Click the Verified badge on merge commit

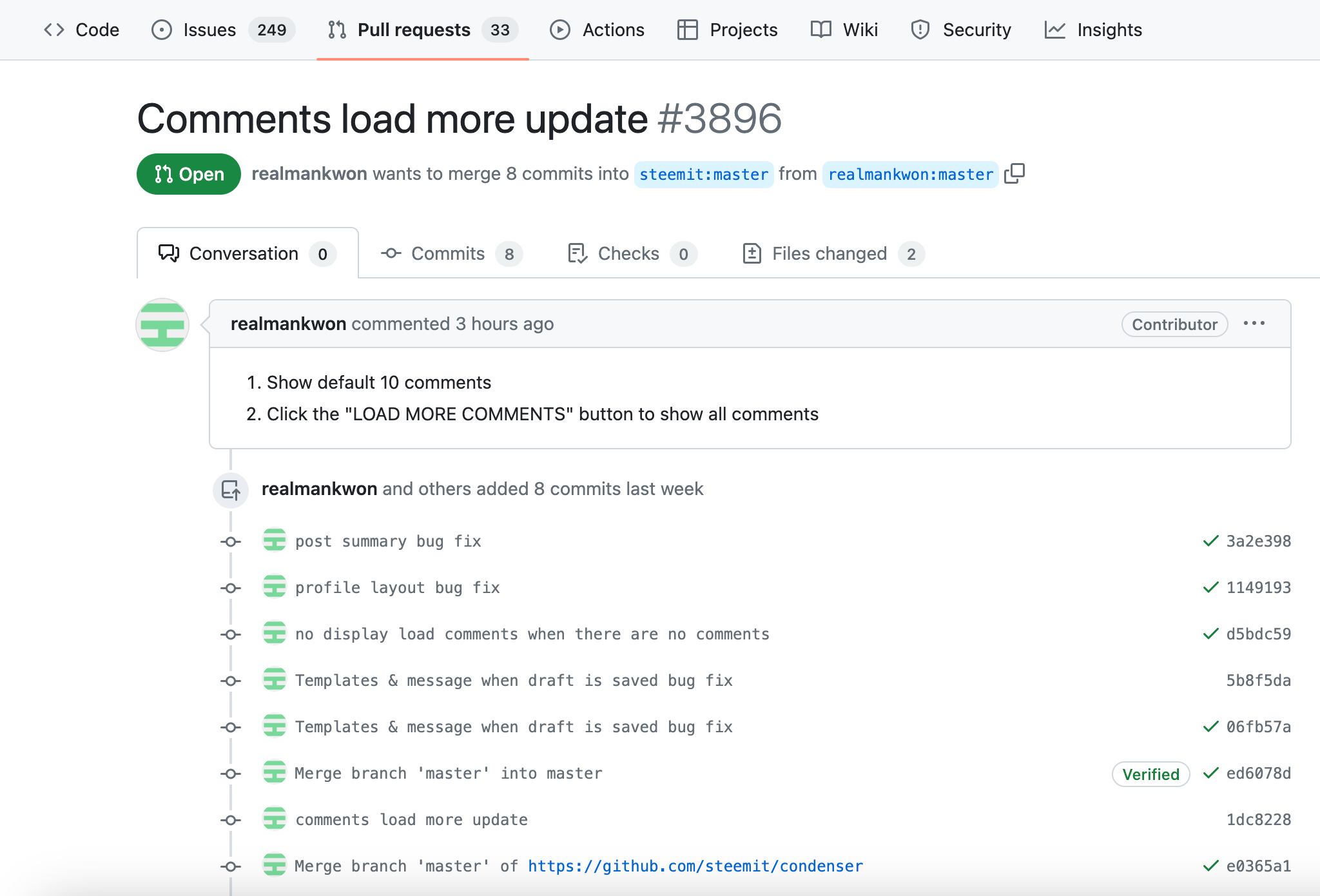[x=1150, y=774]
